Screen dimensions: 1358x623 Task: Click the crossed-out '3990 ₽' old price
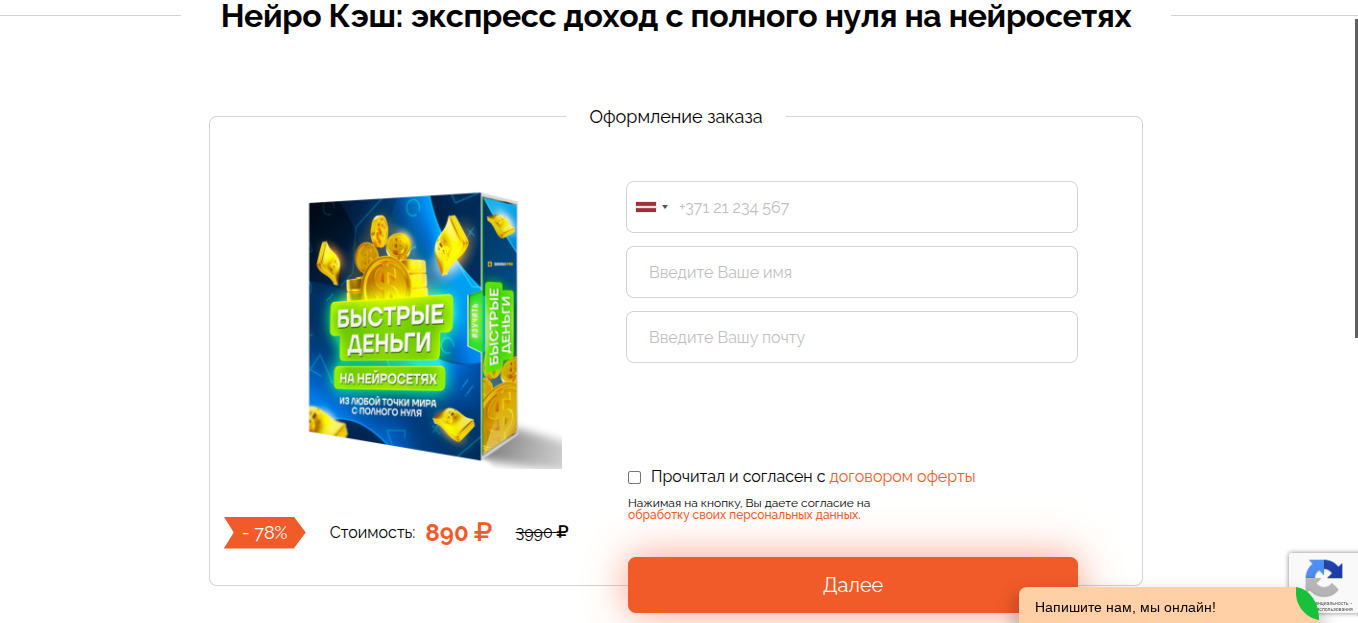540,533
